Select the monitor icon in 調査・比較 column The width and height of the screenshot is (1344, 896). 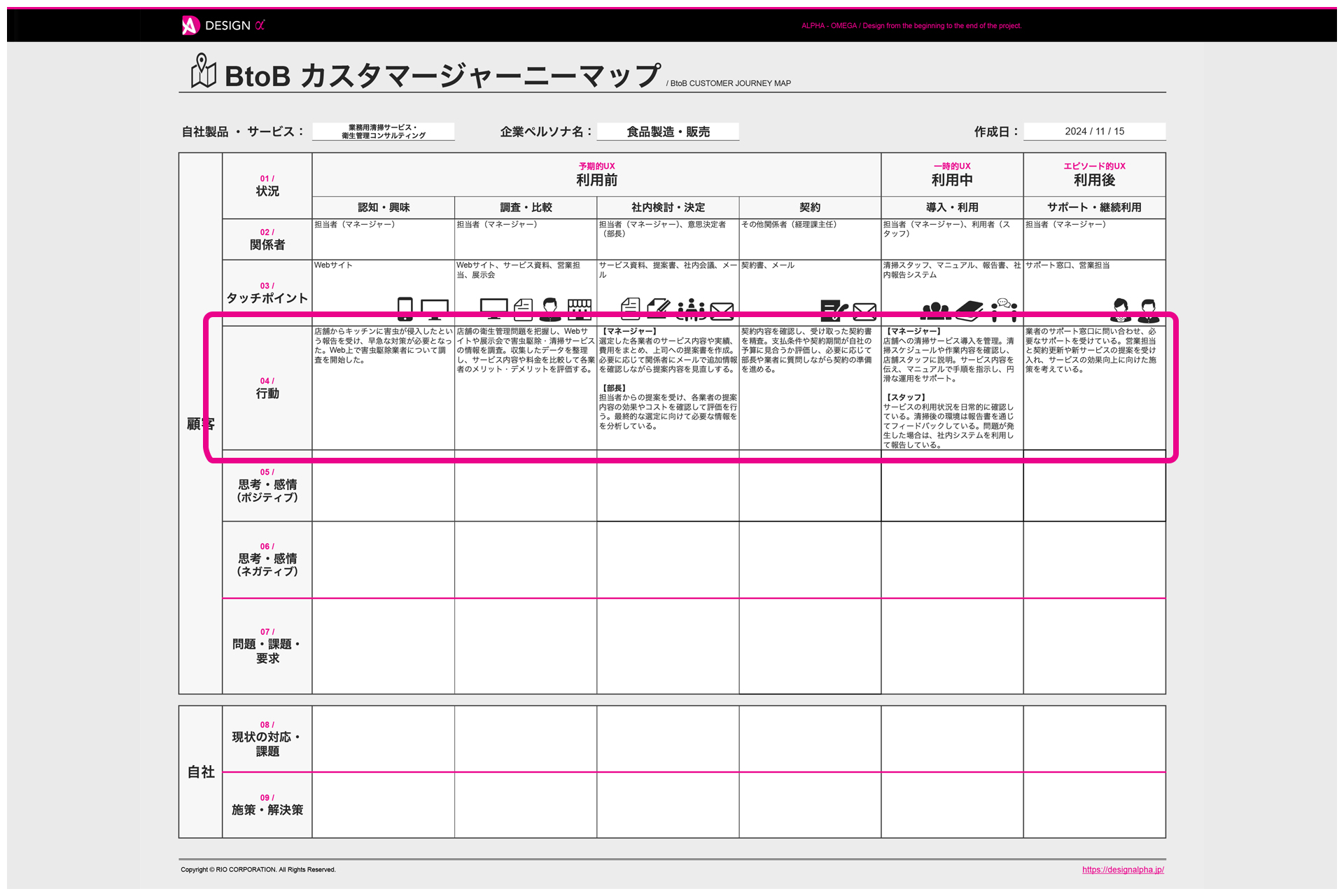(x=494, y=309)
